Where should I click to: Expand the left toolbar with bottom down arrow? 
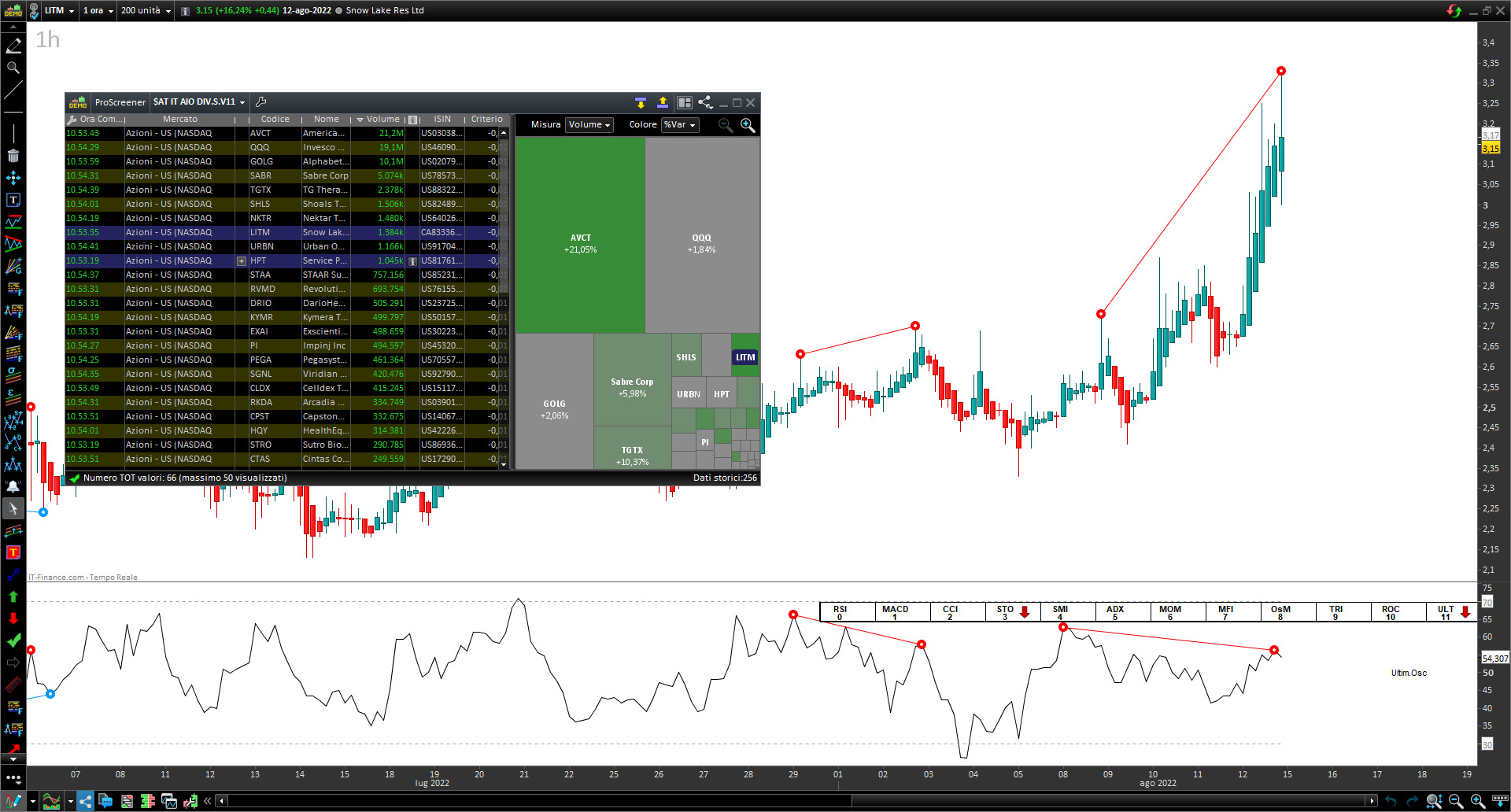click(13, 759)
